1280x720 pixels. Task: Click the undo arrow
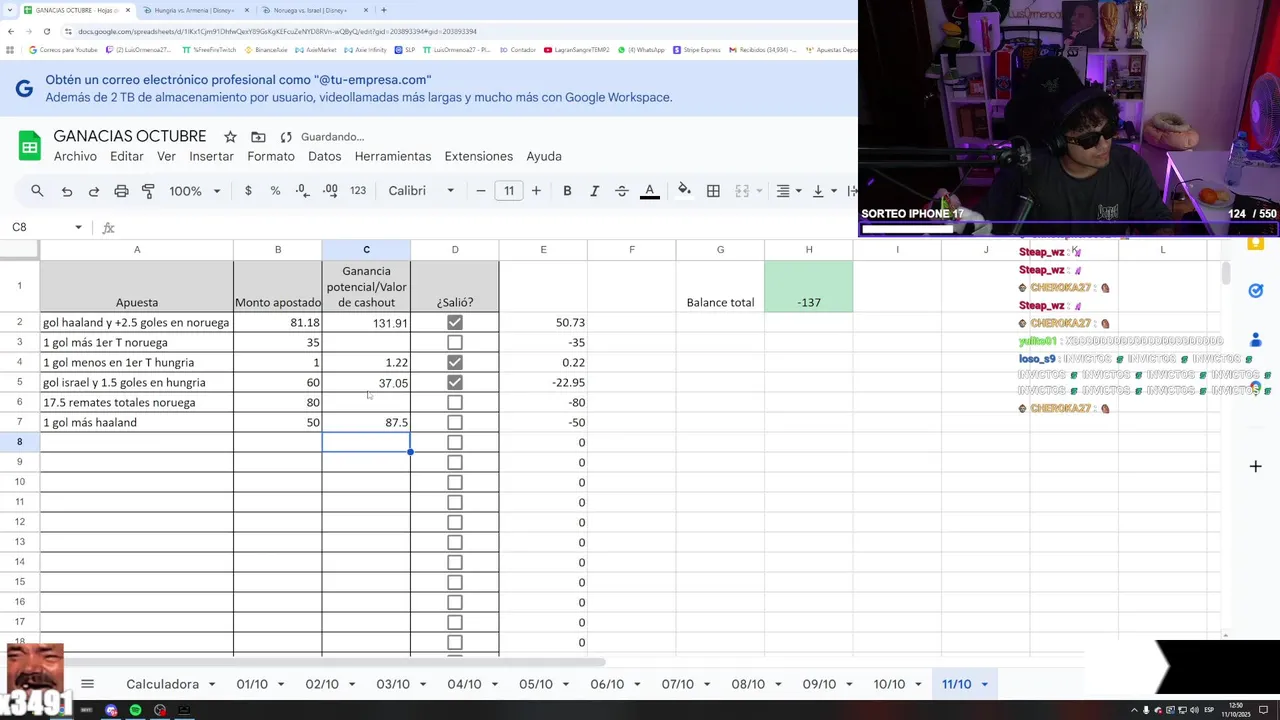pyautogui.click(x=66, y=191)
